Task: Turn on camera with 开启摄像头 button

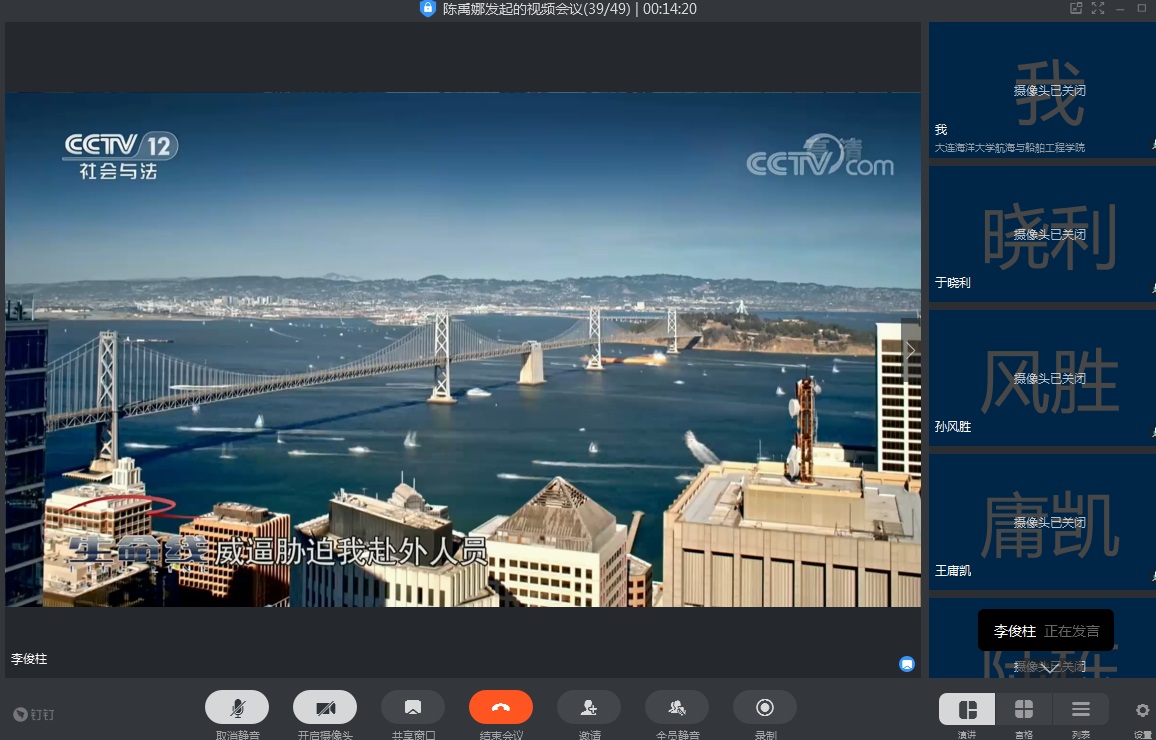Action: [325, 707]
